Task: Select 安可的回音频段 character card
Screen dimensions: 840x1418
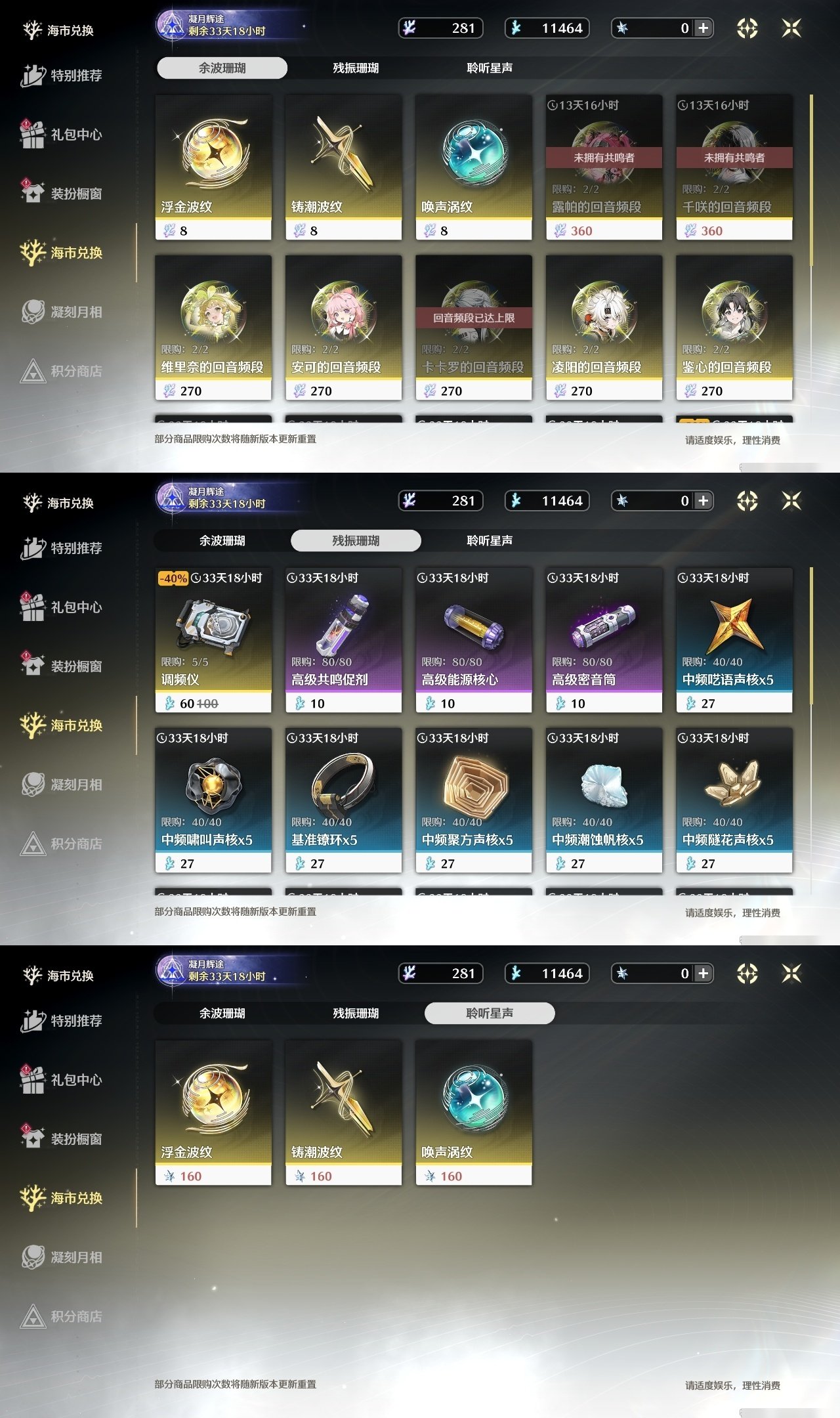Action: (343, 328)
